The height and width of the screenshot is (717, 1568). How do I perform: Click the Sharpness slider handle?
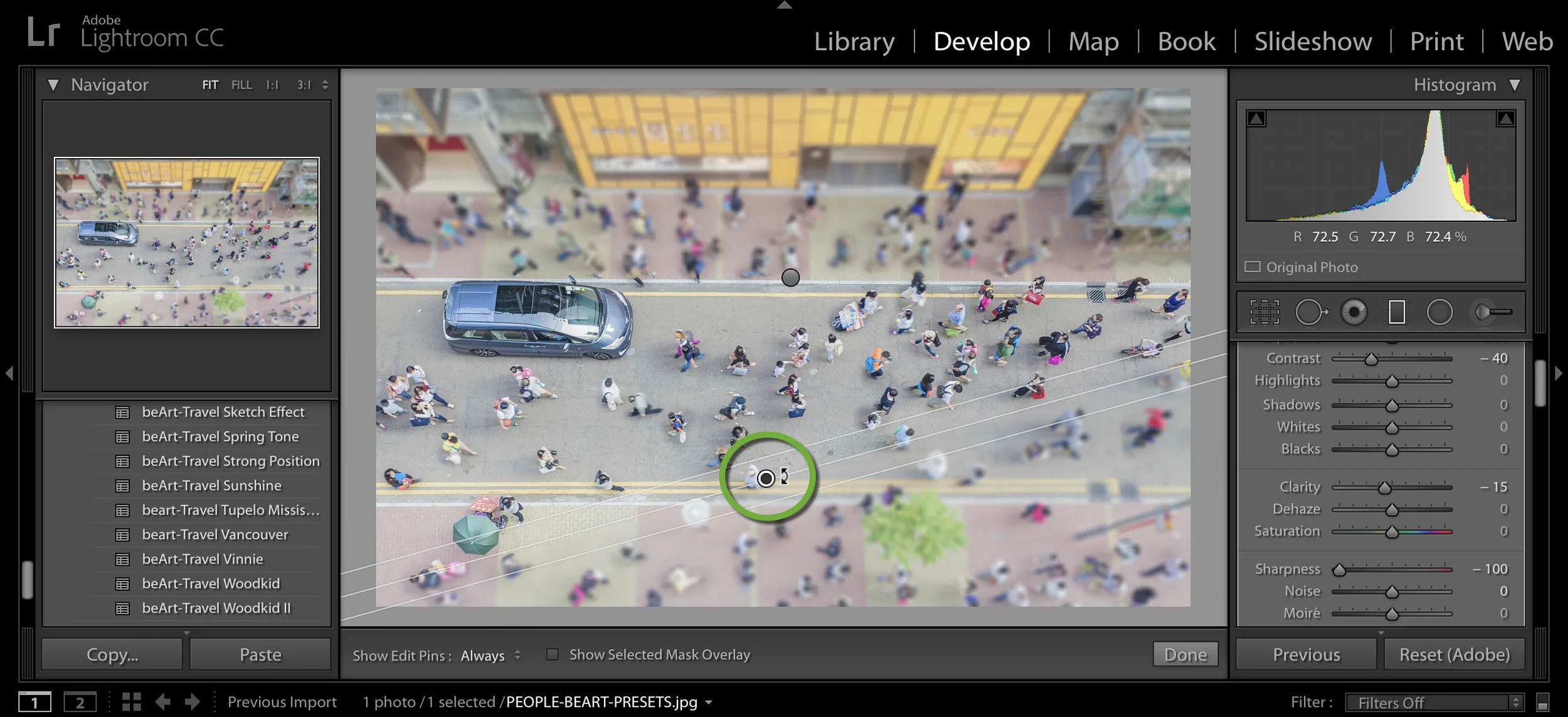click(1339, 570)
